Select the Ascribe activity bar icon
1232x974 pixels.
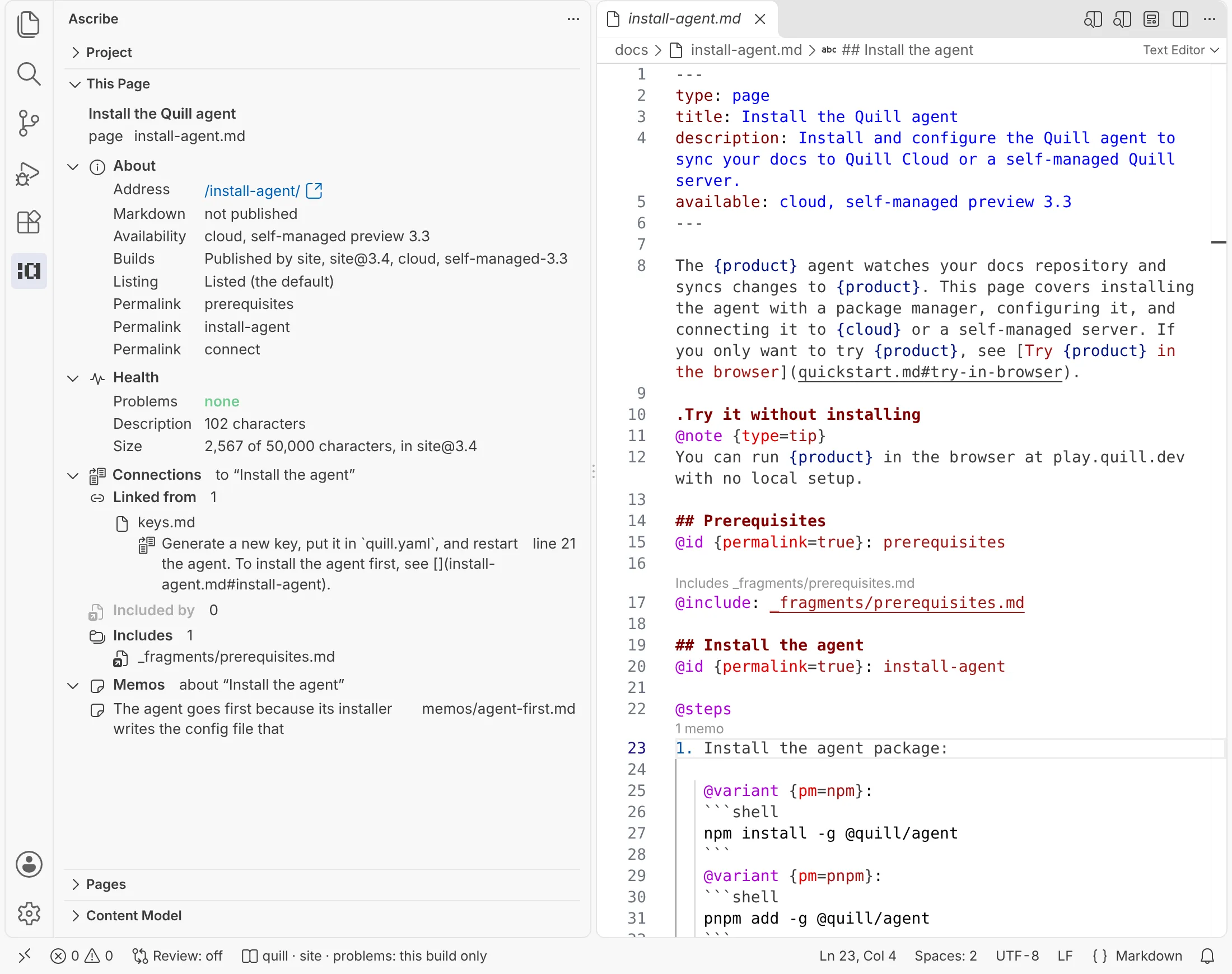point(29,271)
